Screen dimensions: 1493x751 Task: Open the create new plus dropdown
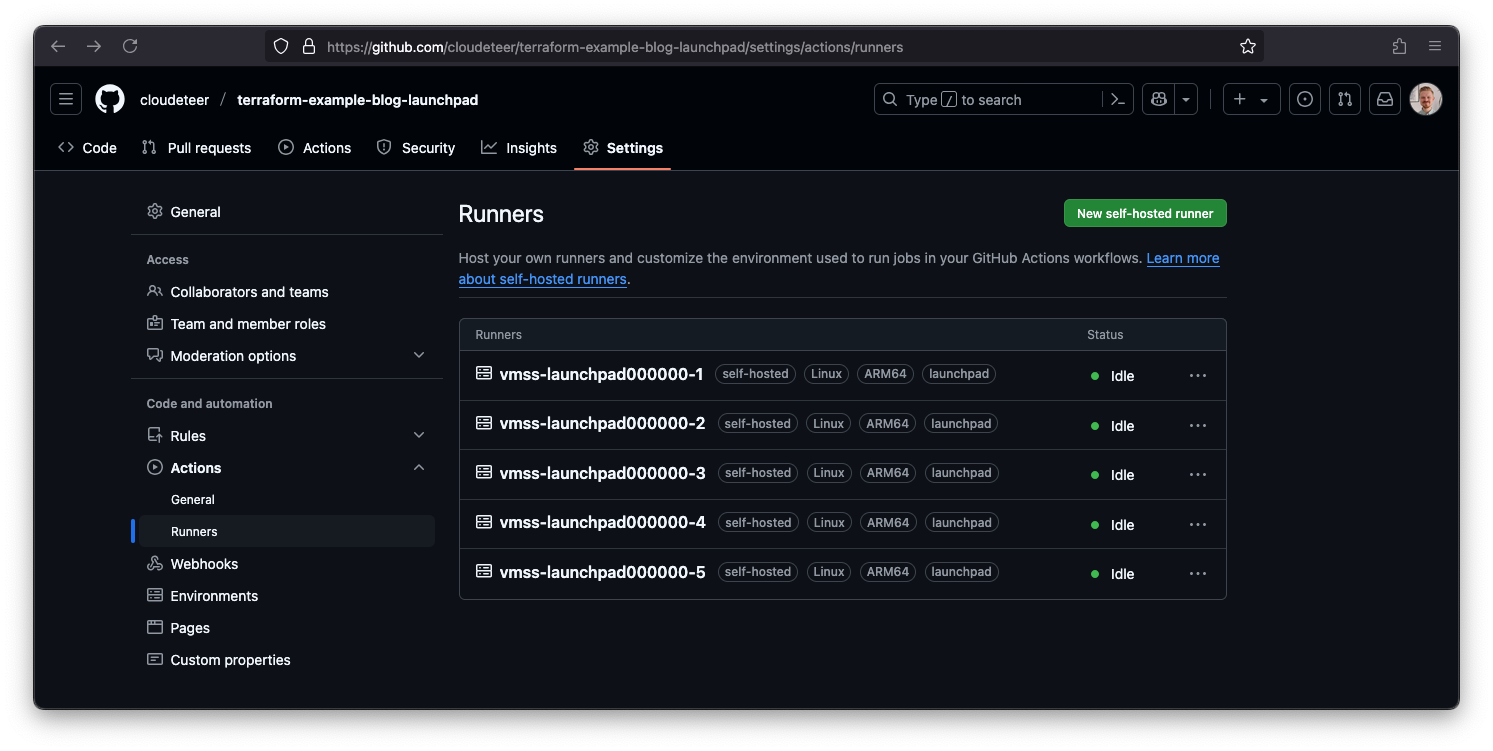(x=1251, y=99)
